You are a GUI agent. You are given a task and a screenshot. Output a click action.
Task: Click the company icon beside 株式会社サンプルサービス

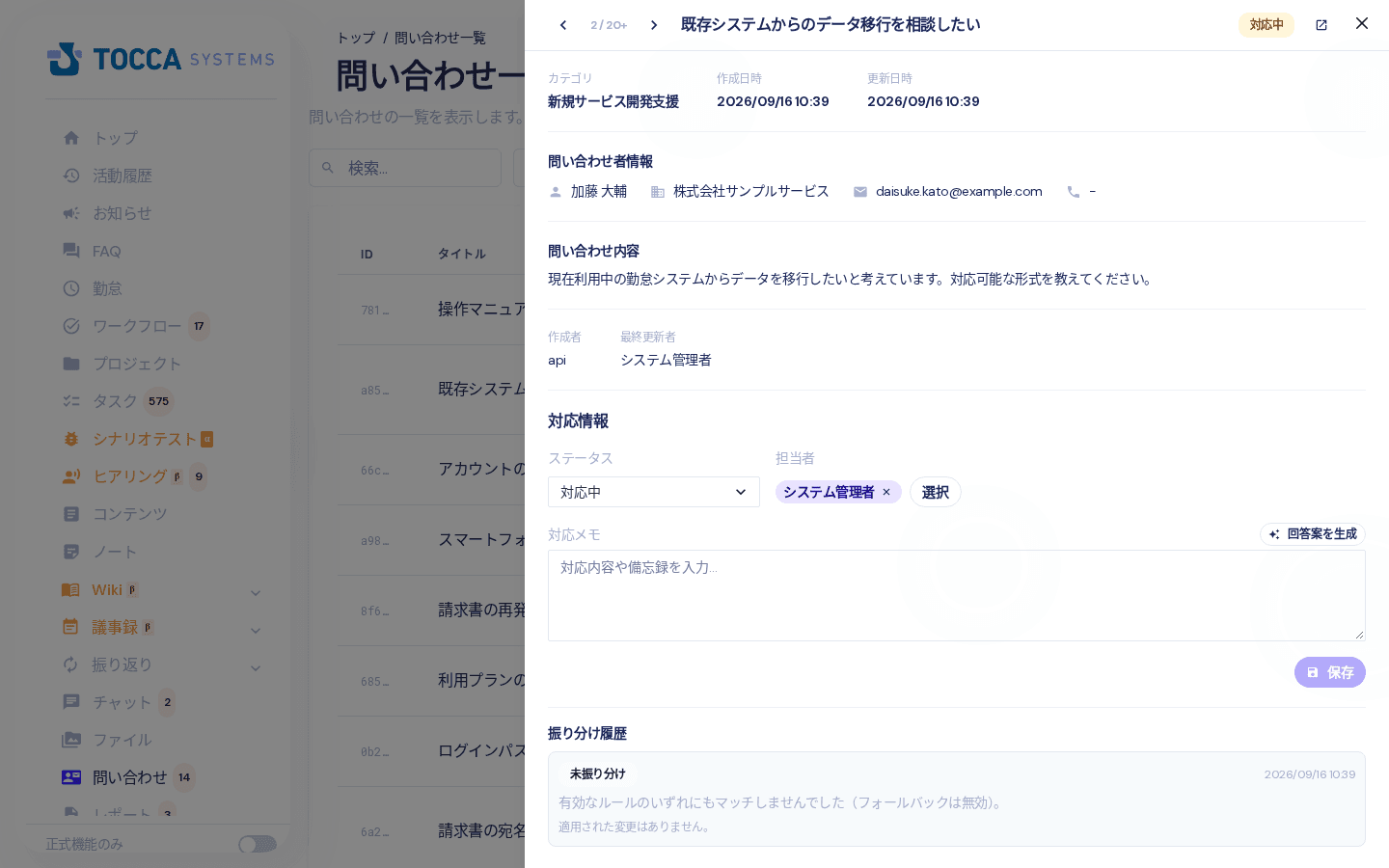[658, 192]
